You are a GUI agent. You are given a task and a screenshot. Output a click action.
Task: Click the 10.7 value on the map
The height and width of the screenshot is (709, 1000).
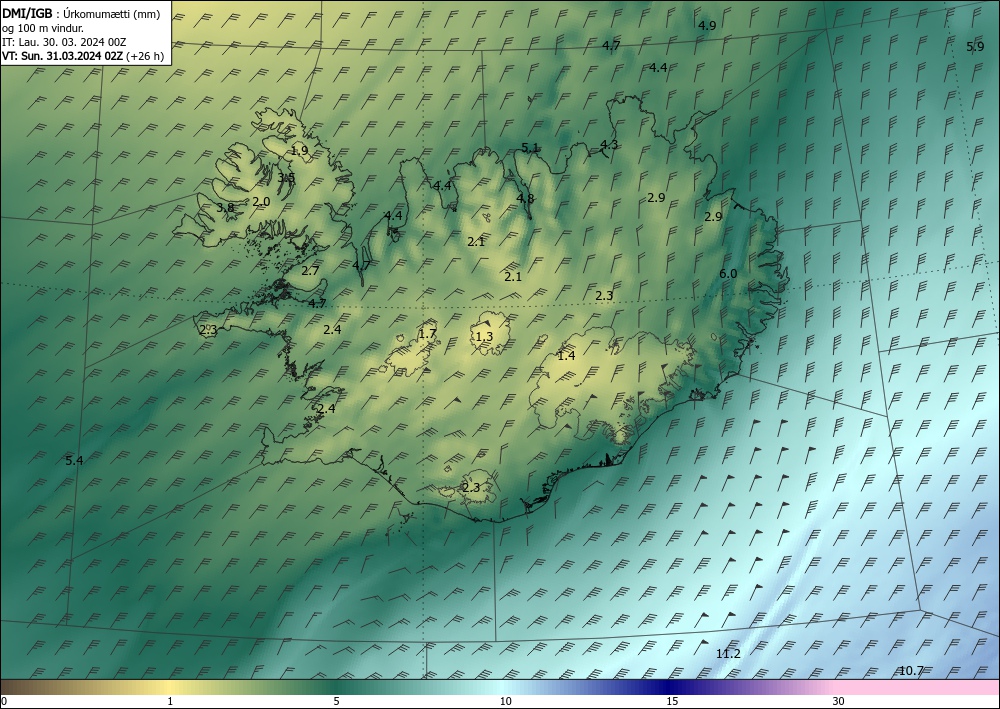click(911, 670)
